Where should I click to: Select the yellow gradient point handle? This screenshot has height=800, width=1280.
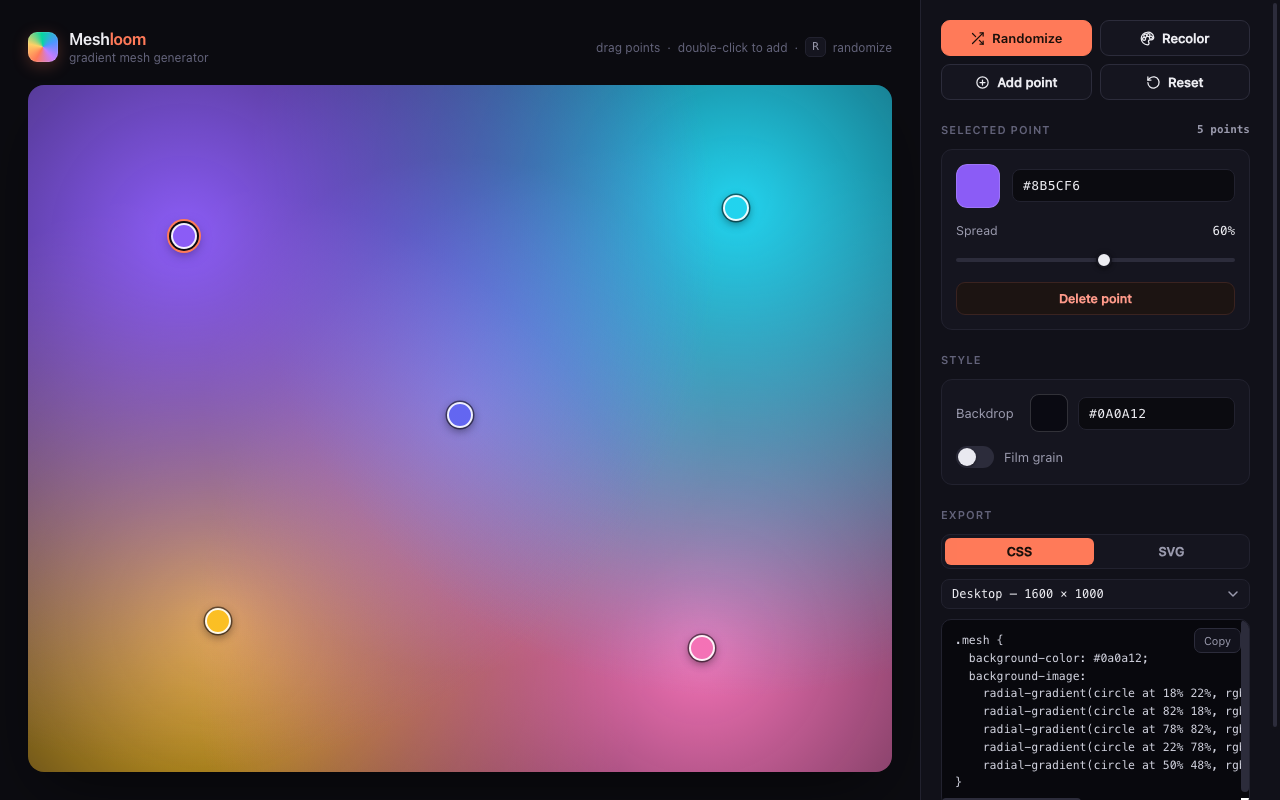pyautogui.click(x=218, y=621)
